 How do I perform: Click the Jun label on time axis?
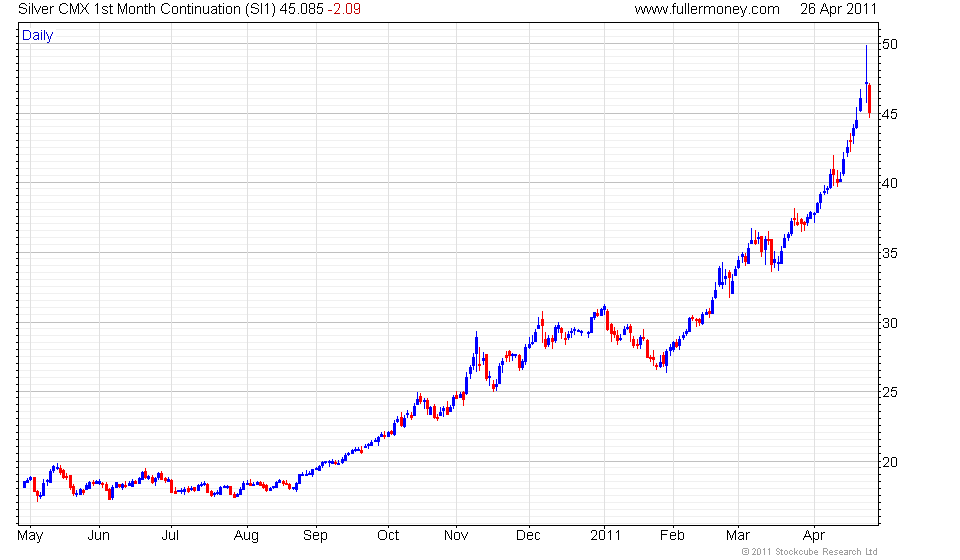pyautogui.click(x=99, y=536)
